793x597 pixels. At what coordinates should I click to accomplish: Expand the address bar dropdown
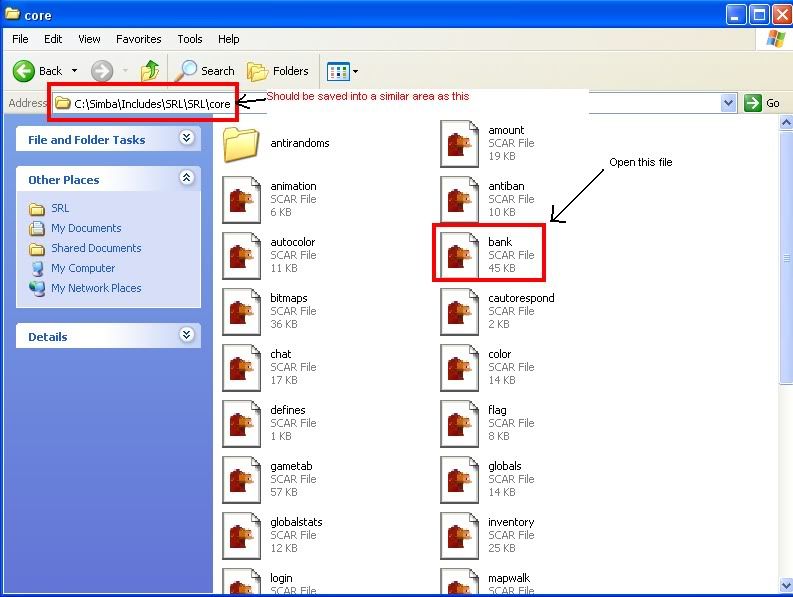(x=728, y=103)
